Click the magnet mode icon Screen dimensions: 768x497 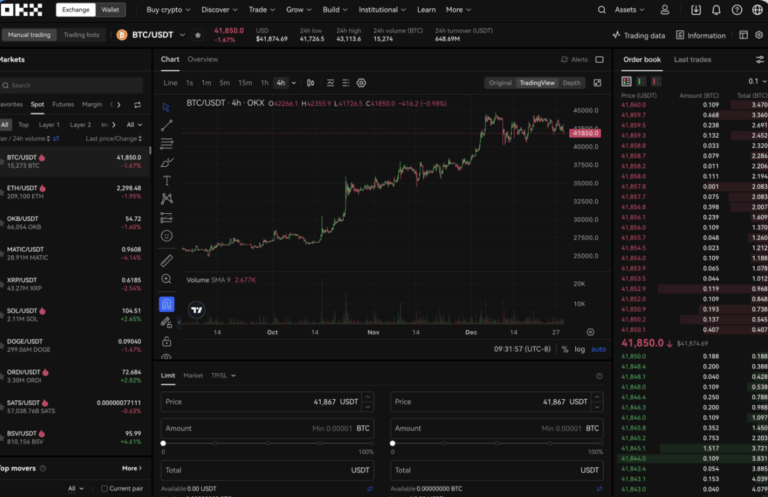coord(166,303)
